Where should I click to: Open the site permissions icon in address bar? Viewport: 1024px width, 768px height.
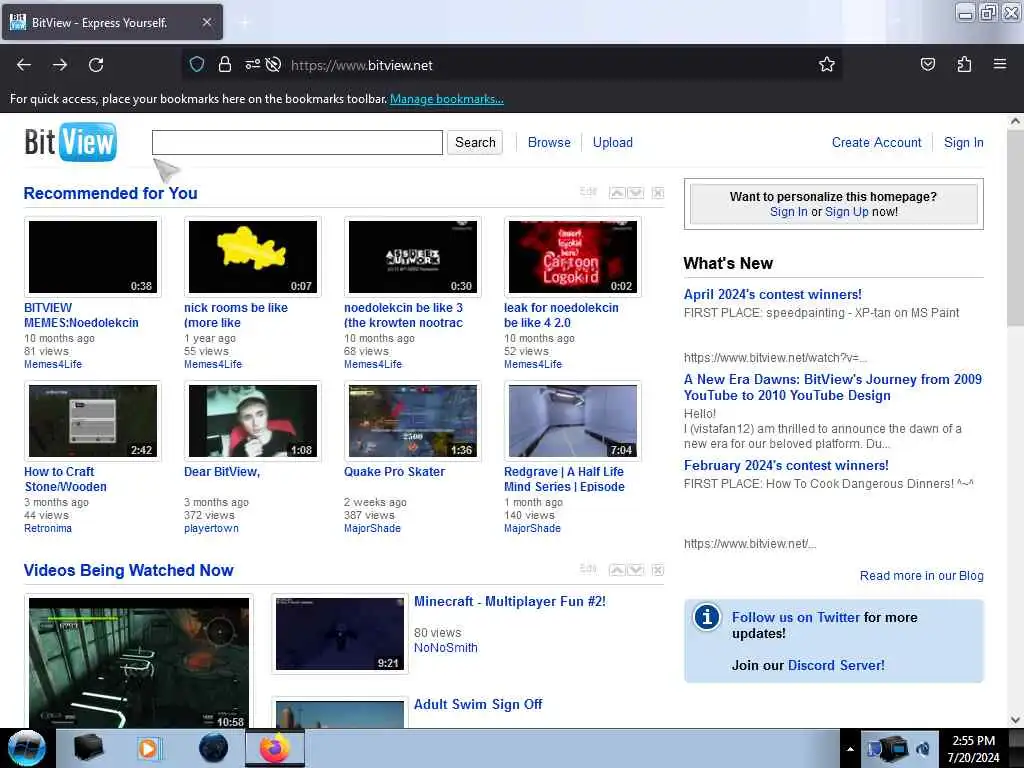[253, 65]
